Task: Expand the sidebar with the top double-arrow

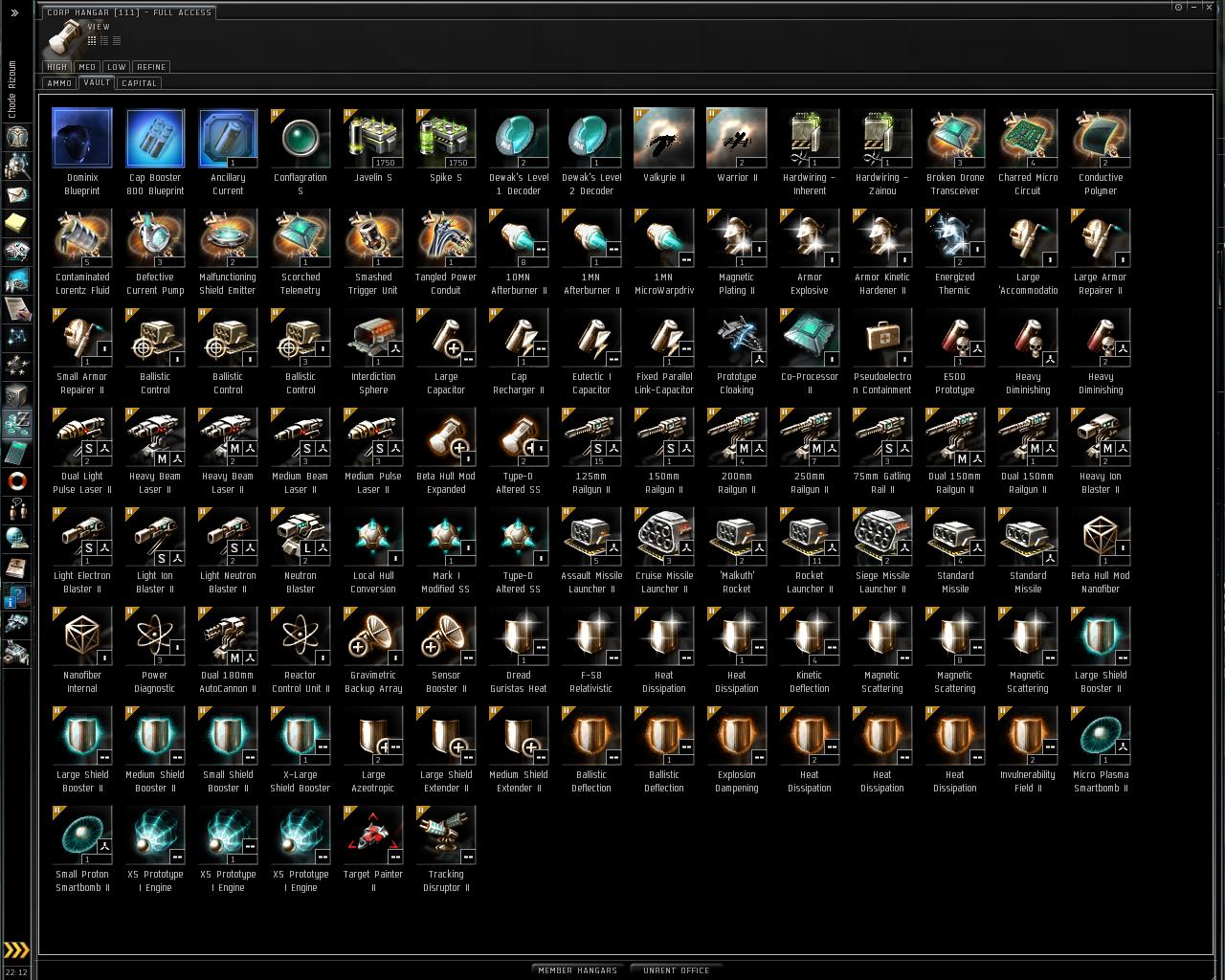Action: tap(14, 12)
